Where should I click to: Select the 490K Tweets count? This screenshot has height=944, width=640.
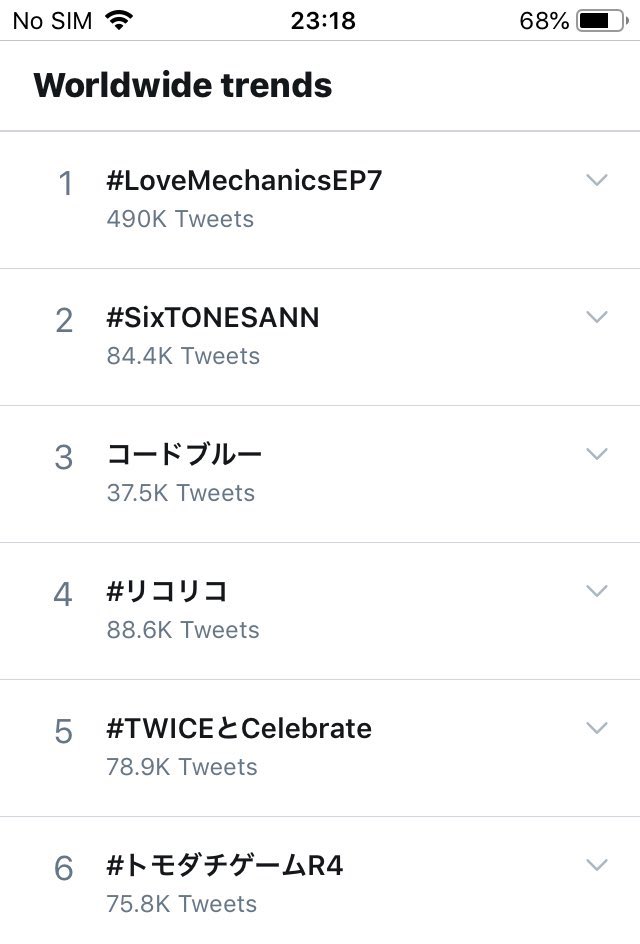click(x=180, y=219)
